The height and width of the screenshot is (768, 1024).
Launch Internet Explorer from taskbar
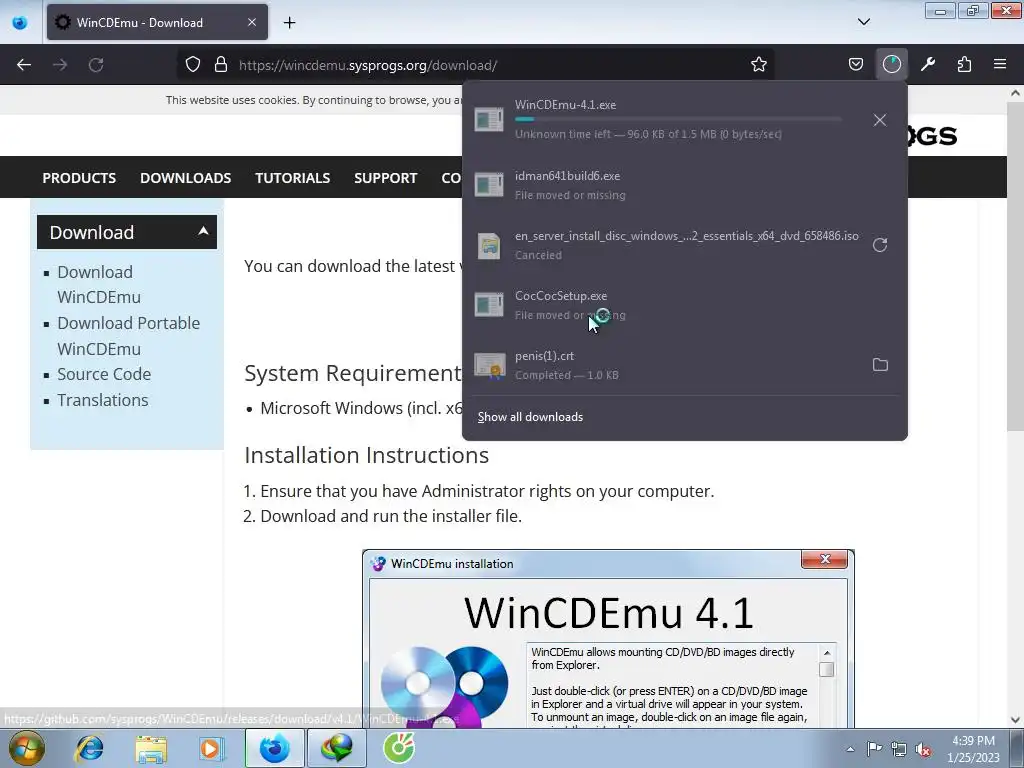click(x=89, y=748)
